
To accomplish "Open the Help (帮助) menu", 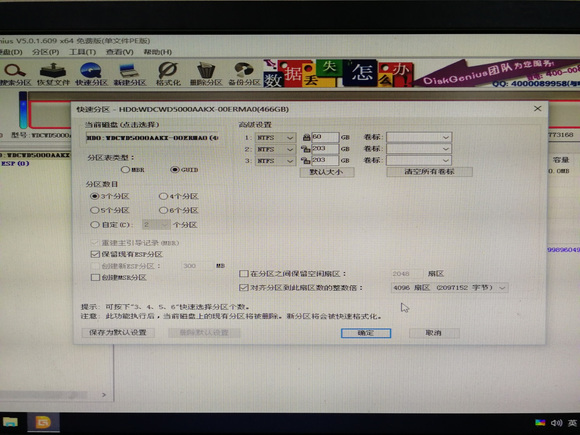I will pyautogui.click(x=158, y=52).
